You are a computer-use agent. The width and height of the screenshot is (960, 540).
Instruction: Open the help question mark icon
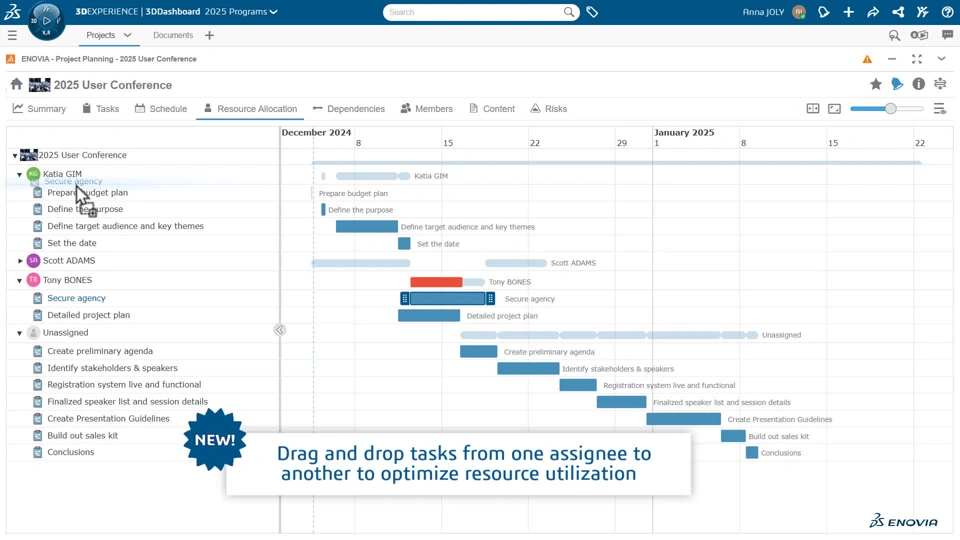pyautogui.click(x=947, y=12)
